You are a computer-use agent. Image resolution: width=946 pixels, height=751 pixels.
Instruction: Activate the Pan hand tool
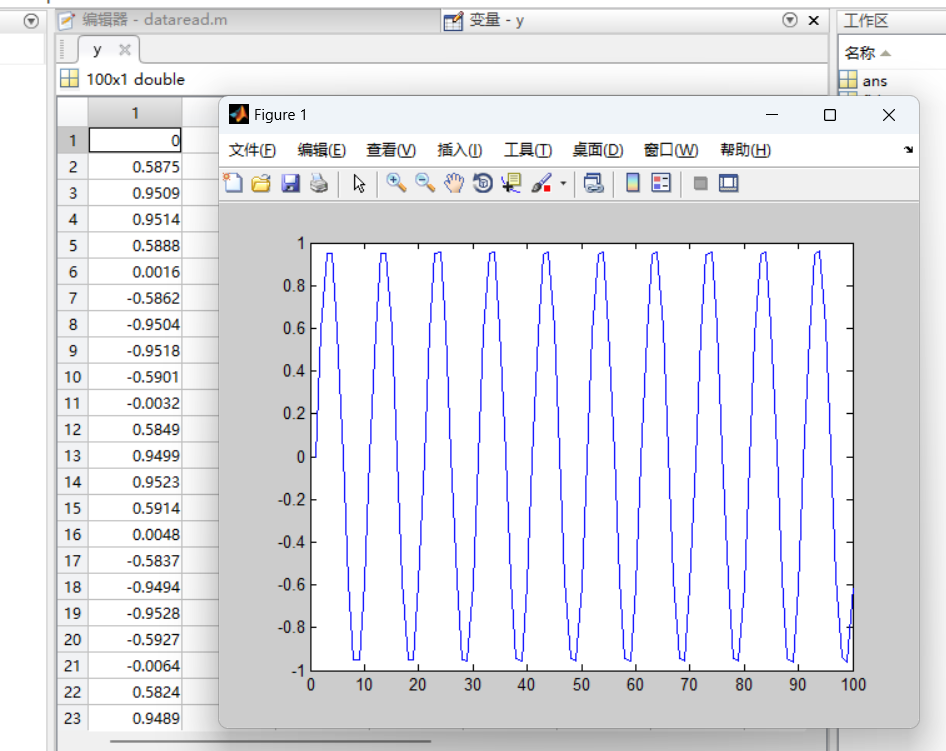point(452,183)
